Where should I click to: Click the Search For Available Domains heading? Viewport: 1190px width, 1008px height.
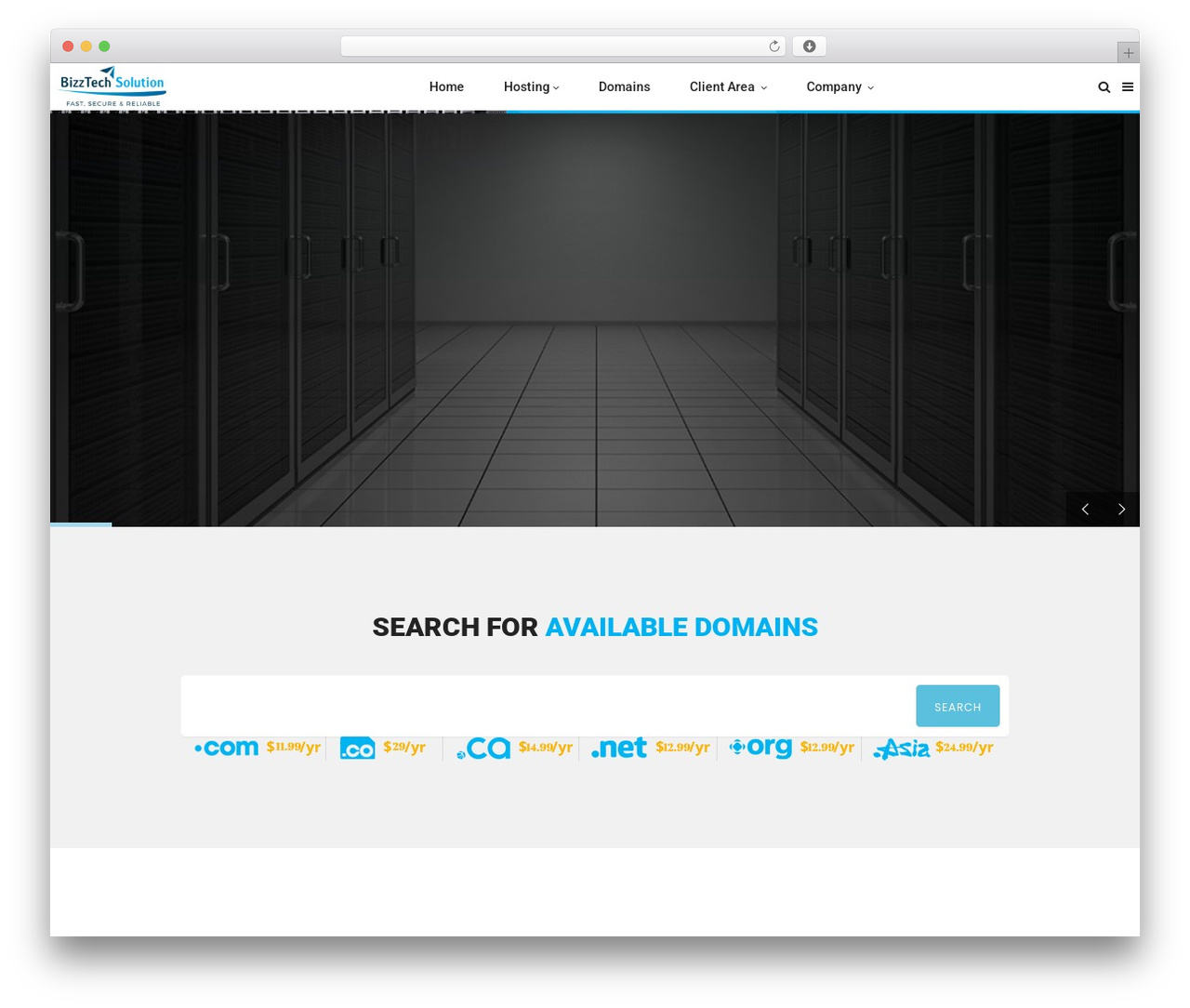[x=595, y=628]
